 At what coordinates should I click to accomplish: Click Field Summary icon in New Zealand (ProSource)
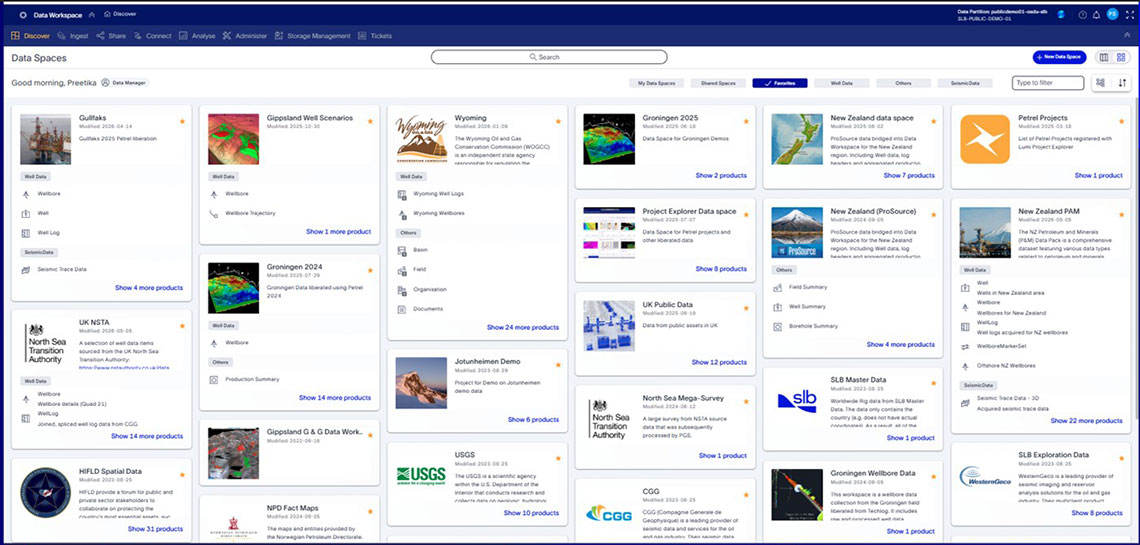(777, 287)
